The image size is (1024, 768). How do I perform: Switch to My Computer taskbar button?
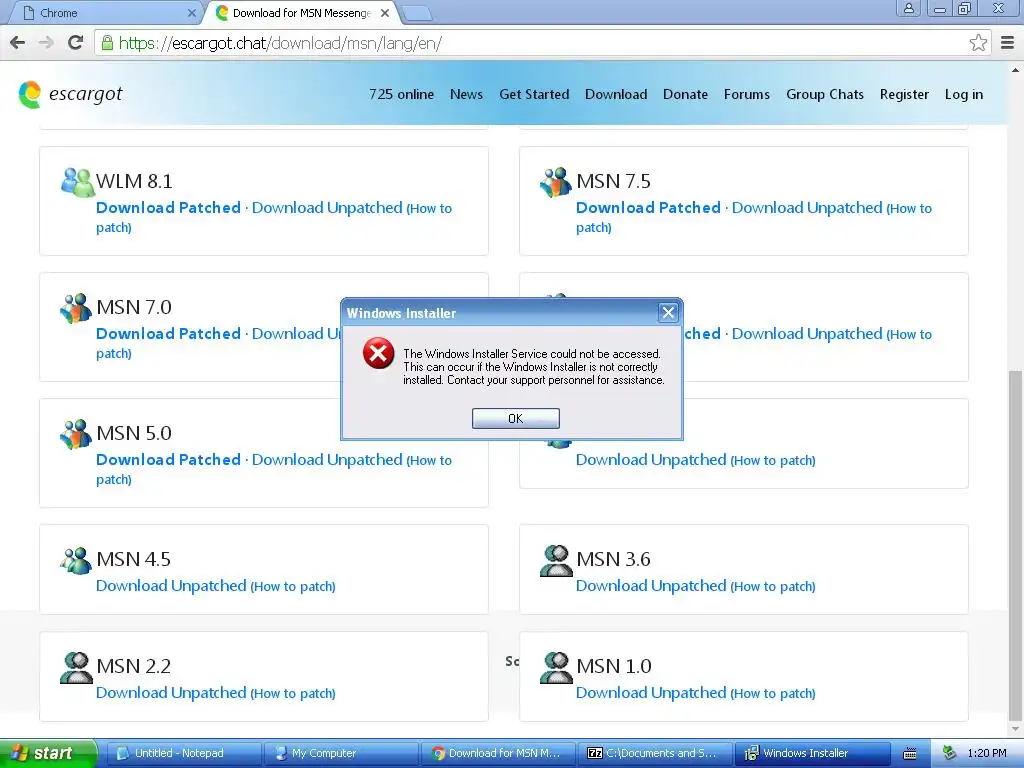[x=340, y=753]
